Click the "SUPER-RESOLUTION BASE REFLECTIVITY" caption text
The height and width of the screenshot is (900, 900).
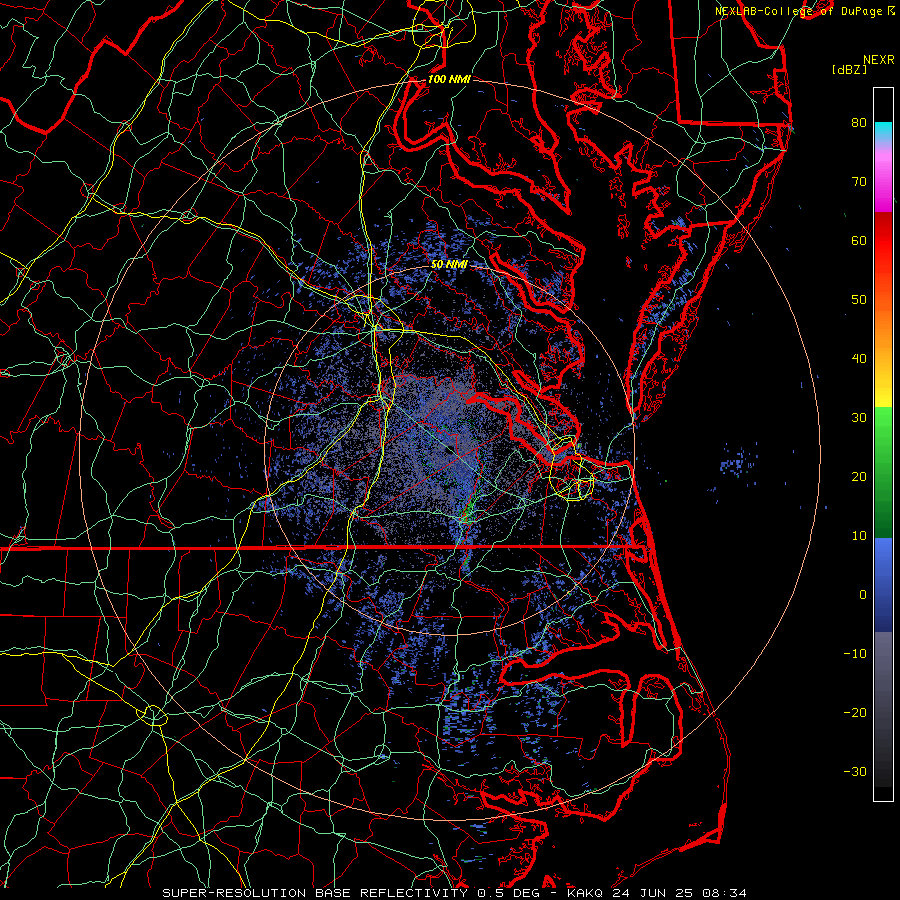click(x=315, y=893)
